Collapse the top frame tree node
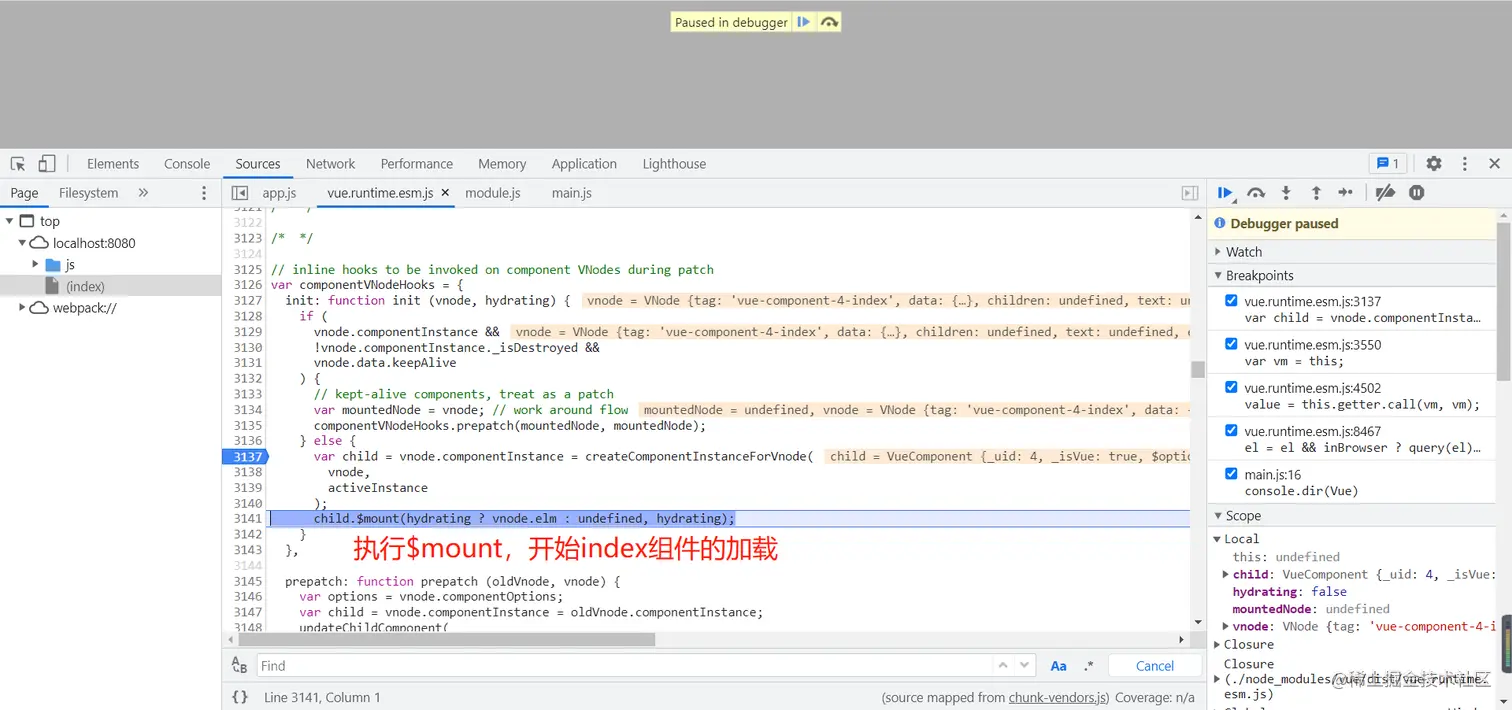 tap(9, 221)
